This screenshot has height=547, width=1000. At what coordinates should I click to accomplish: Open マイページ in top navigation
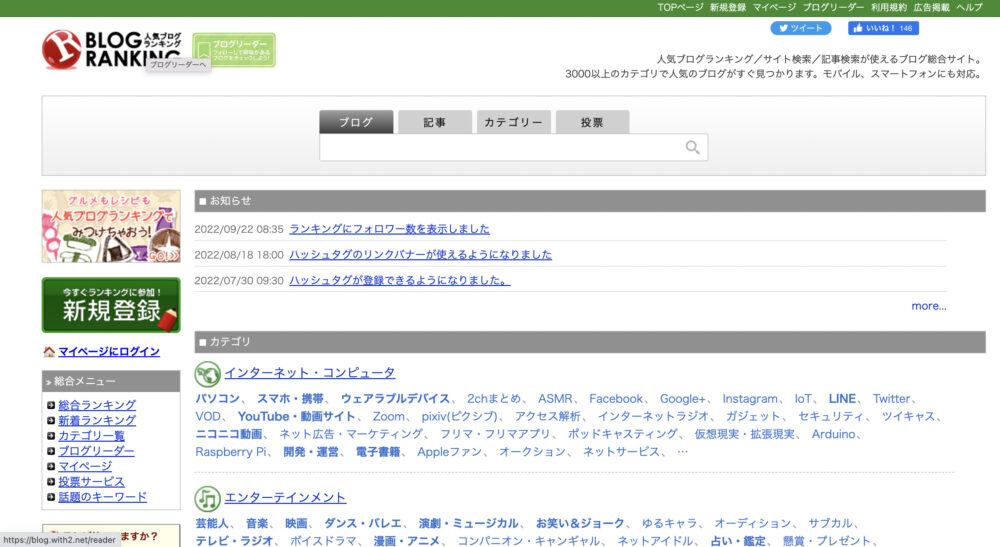tap(774, 8)
